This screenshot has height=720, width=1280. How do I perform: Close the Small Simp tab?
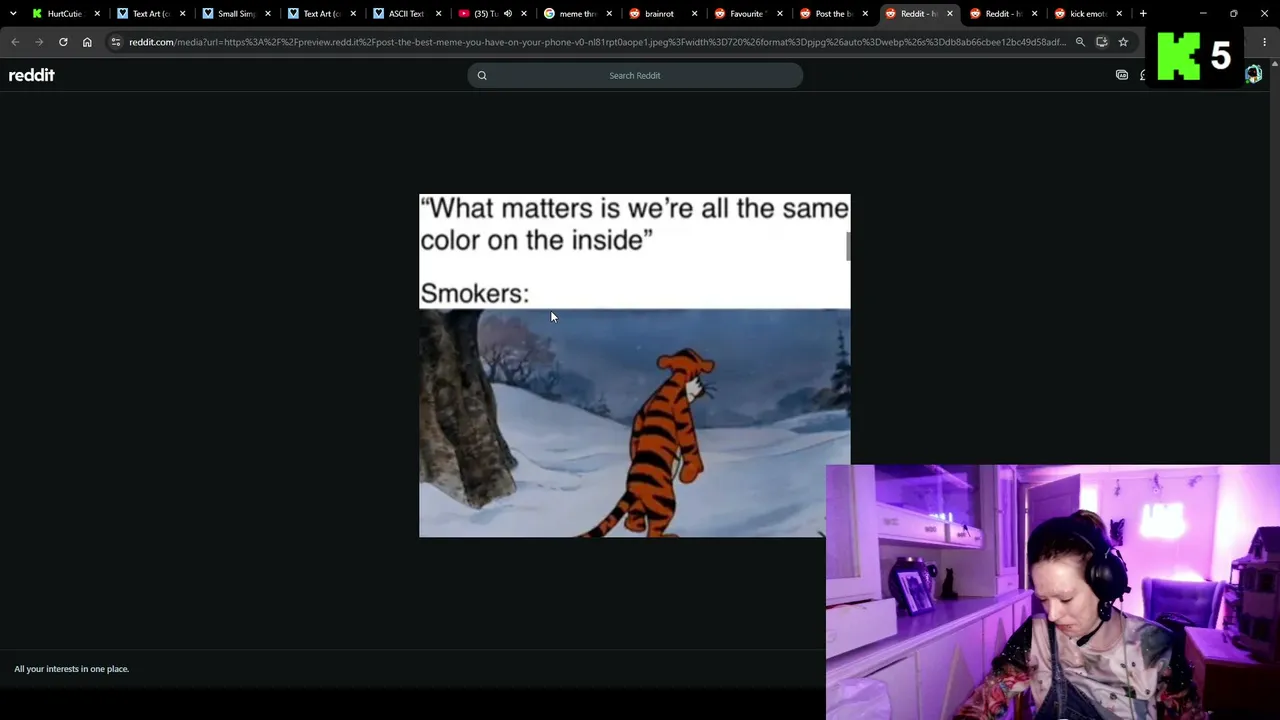point(268,14)
